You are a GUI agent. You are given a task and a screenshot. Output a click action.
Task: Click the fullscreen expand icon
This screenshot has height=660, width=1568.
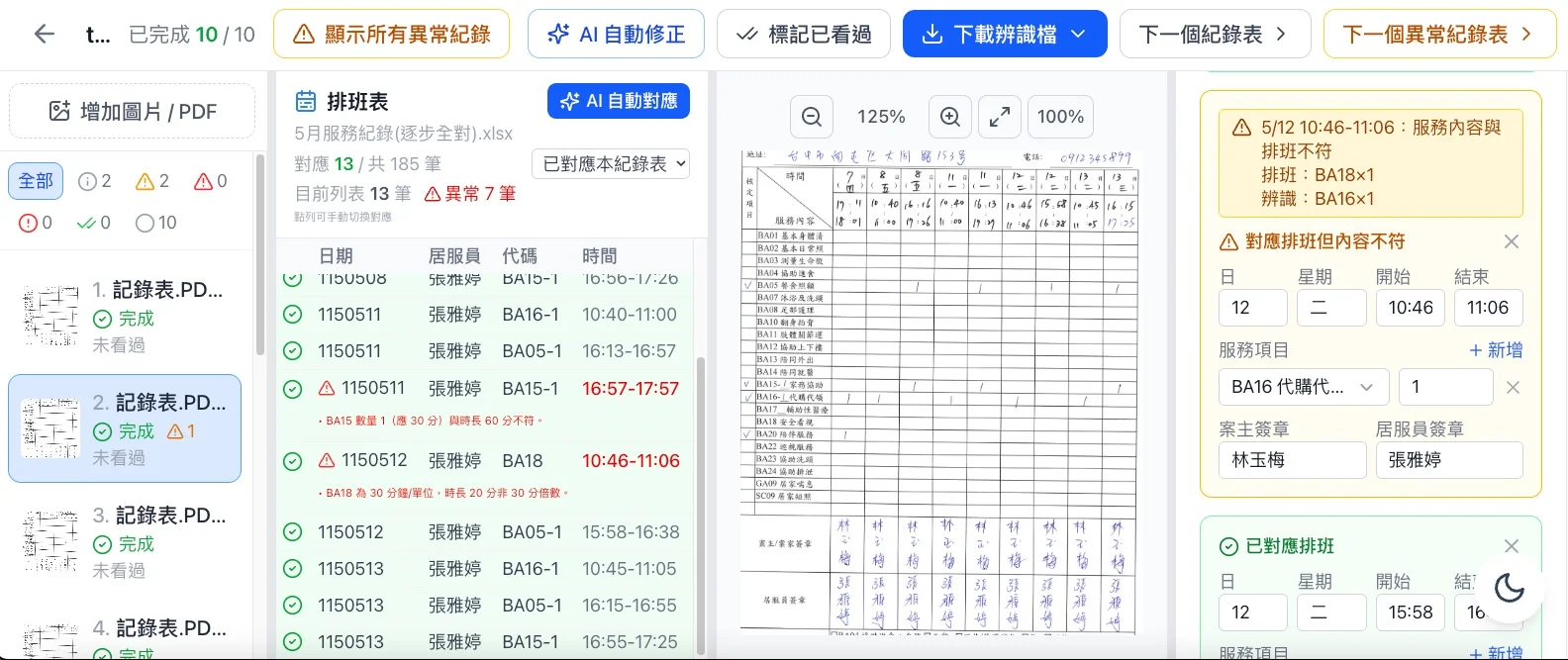point(1000,117)
